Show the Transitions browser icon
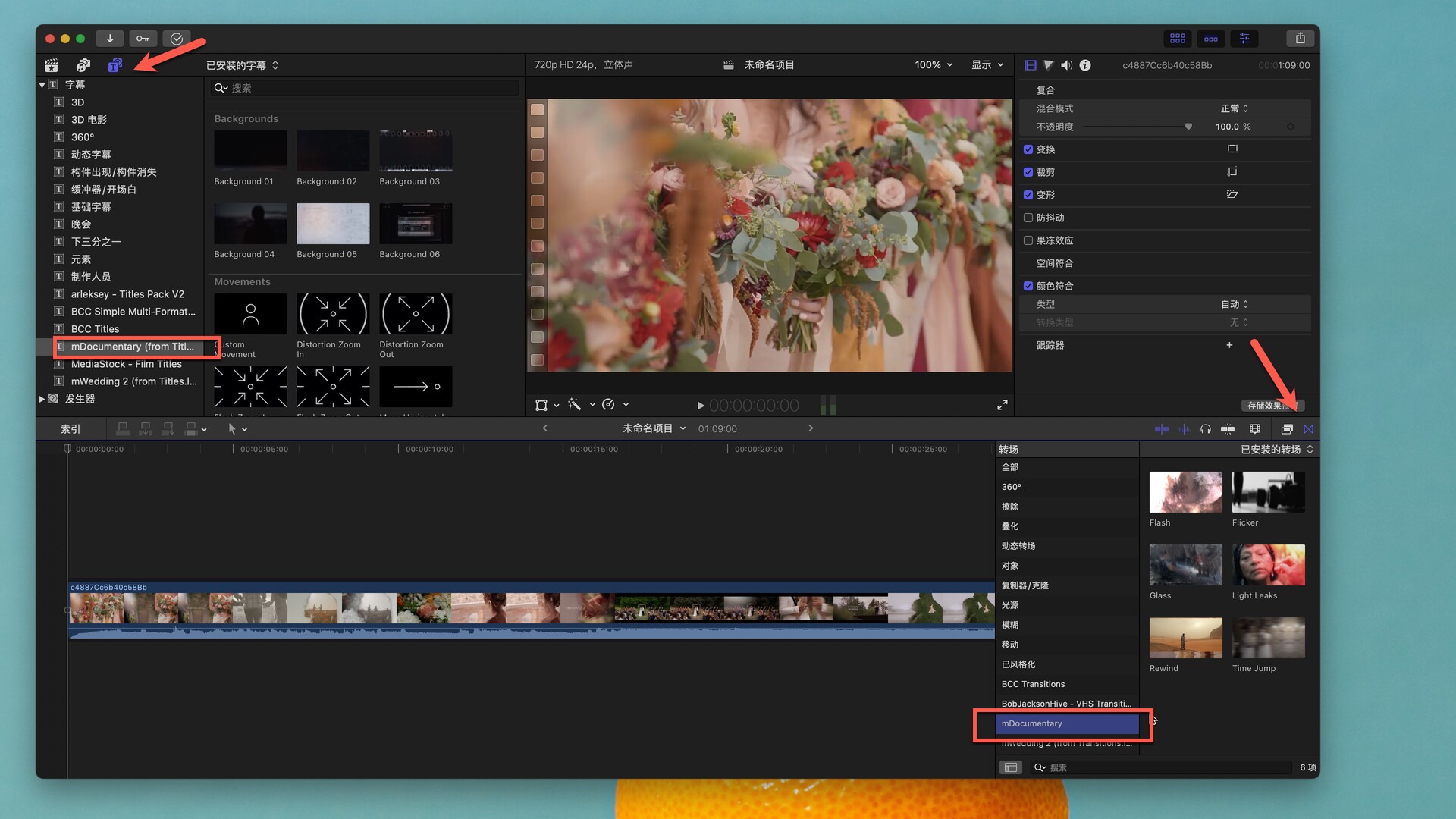The height and width of the screenshot is (819, 1456). [x=1308, y=429]
